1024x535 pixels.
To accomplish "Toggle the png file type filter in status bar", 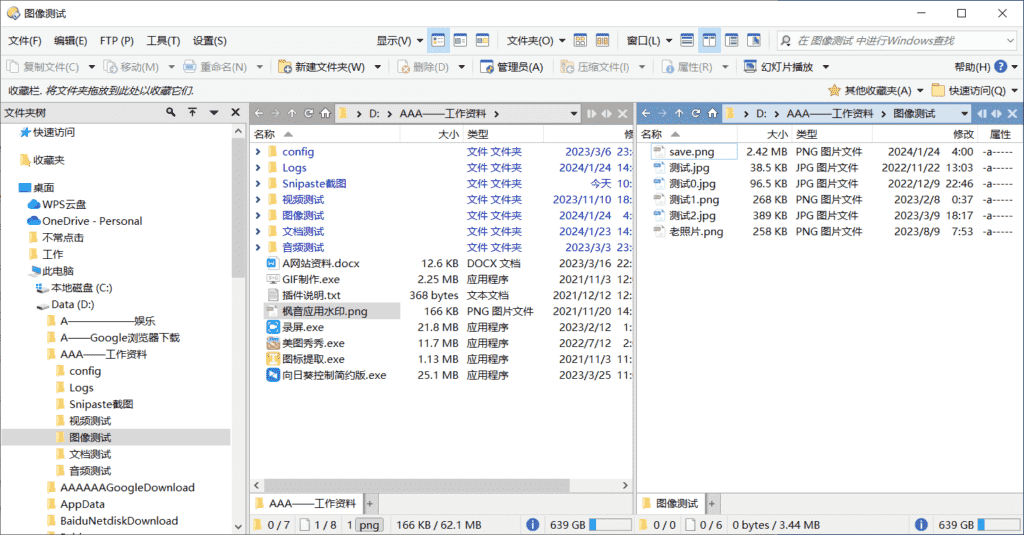I will pos(369,524).
